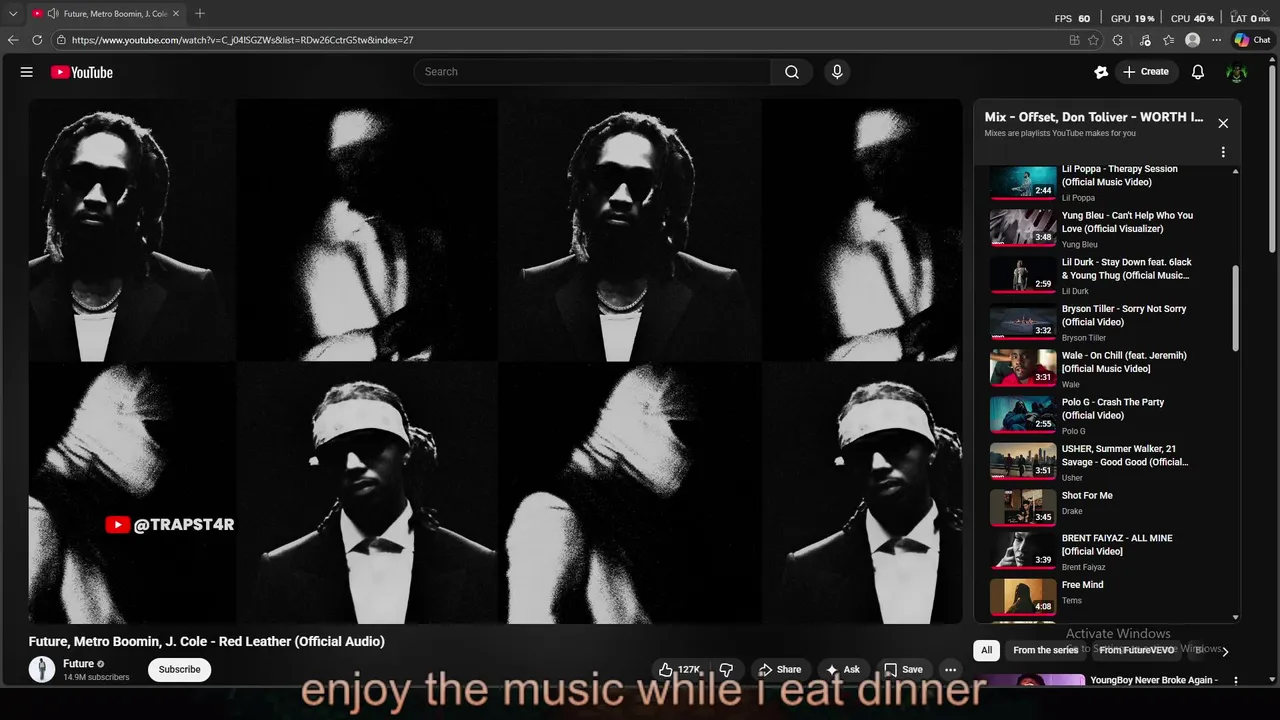Open the Copilot Chat button
Screen dimensions: 1280x720
coord(1252,40)
